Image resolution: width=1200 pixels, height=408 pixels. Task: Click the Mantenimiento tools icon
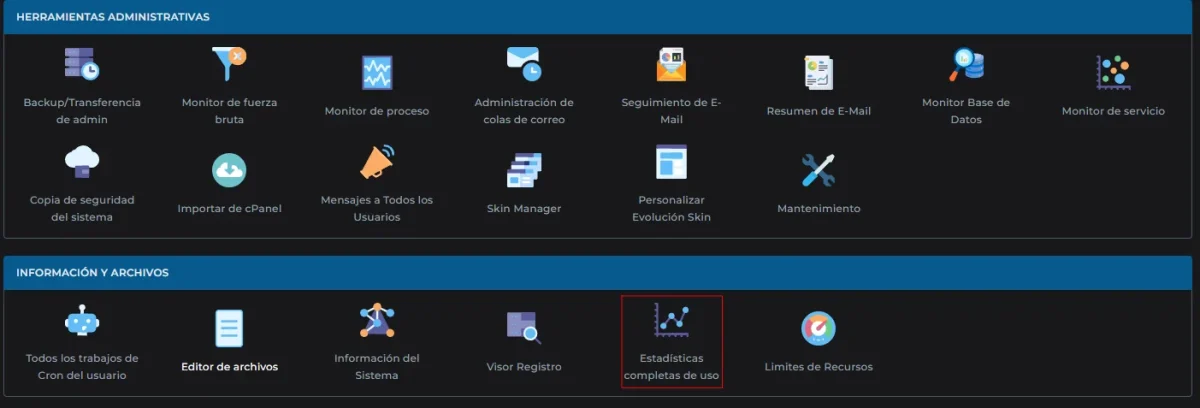(x=818, y=170)
